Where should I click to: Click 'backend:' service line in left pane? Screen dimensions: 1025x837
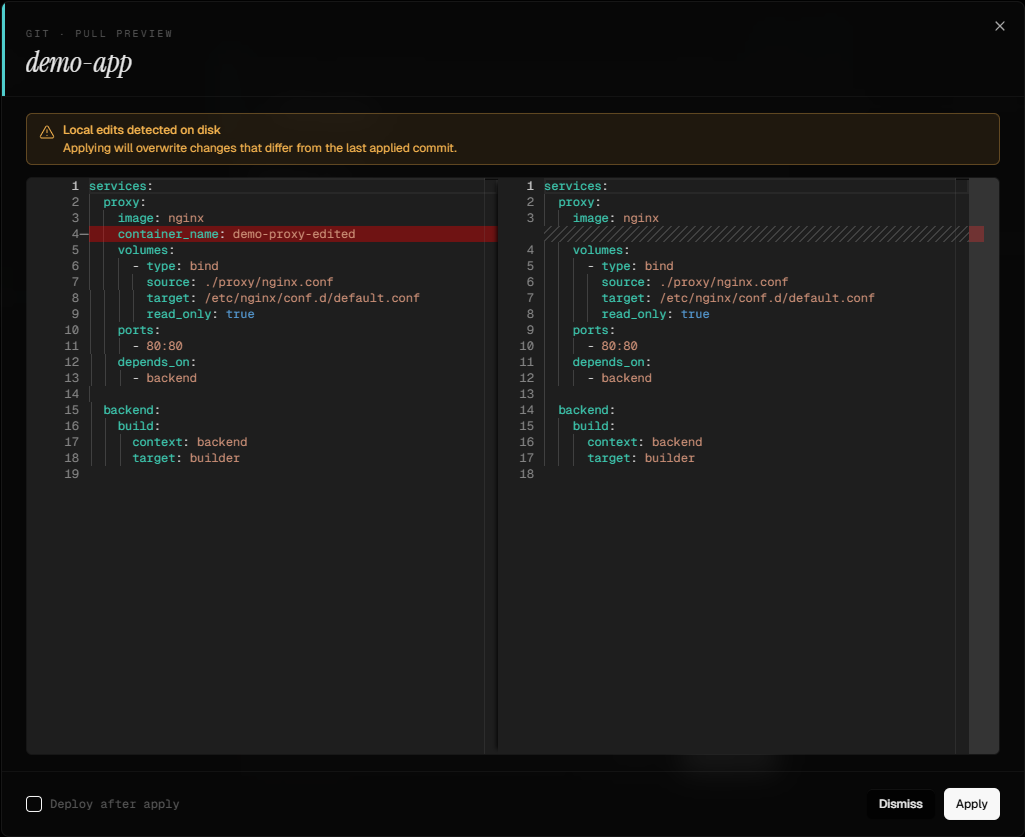coord(131,410)
